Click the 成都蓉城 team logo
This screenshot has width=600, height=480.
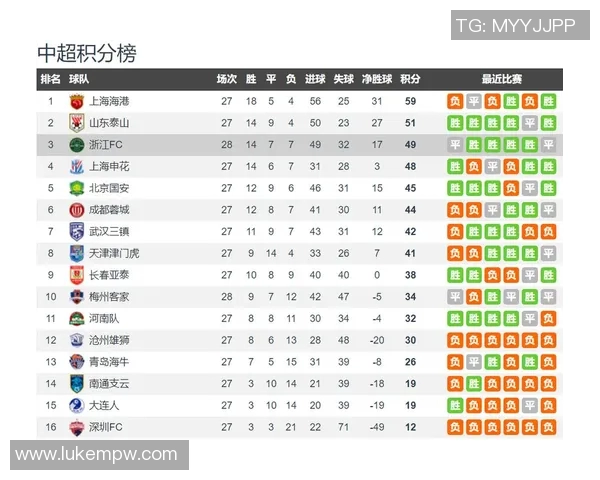point(77,210)
